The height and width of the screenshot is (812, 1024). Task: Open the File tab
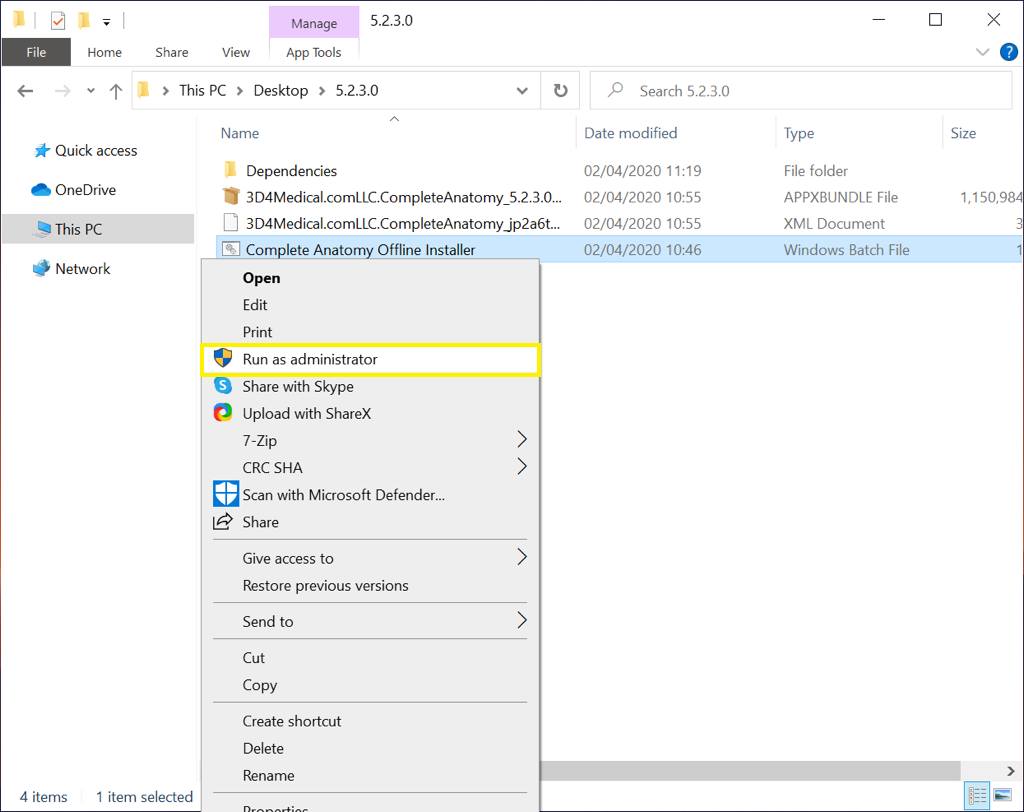36,52
